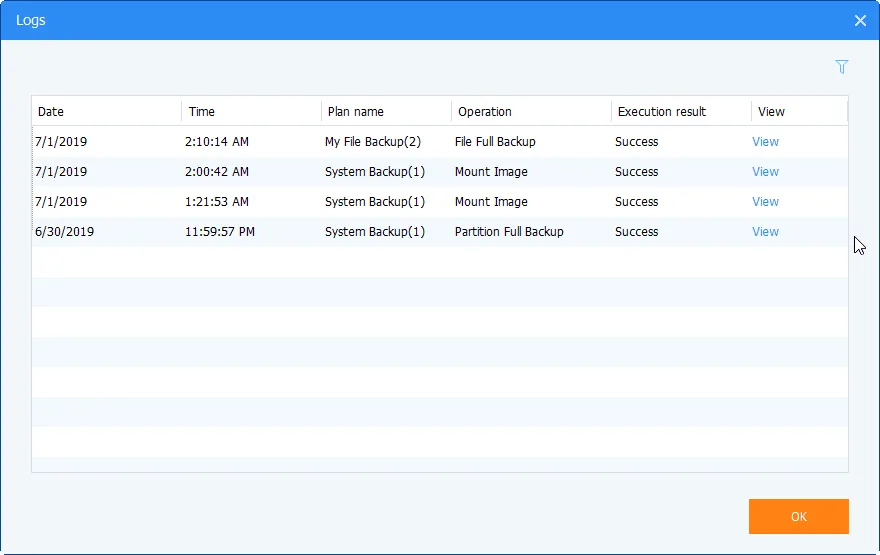The width and height of the screenshot is (880, 555).
Task: Close the Logs dialog with X
Action: 860,21
